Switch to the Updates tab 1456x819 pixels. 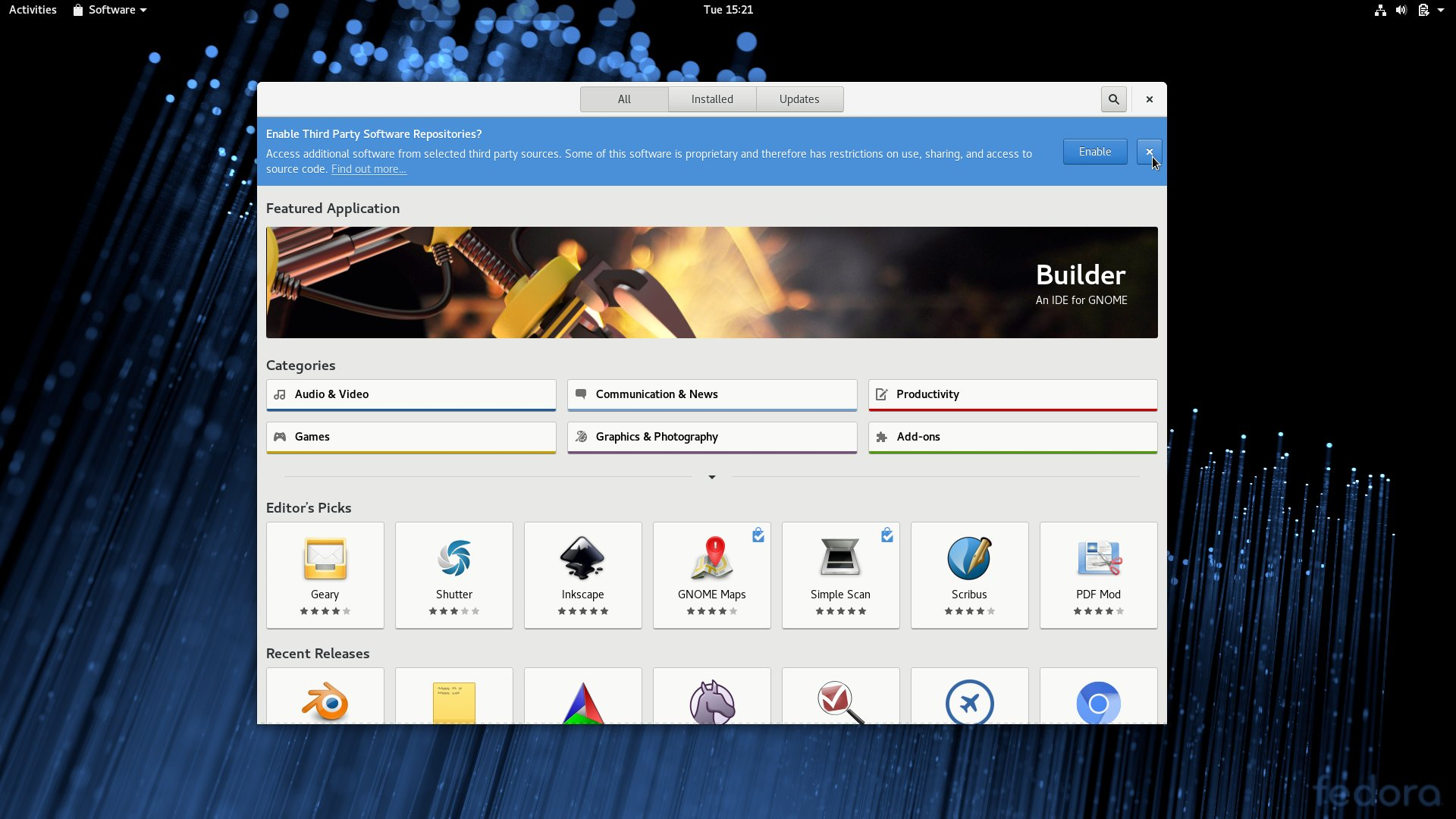[x=799, y=98]
